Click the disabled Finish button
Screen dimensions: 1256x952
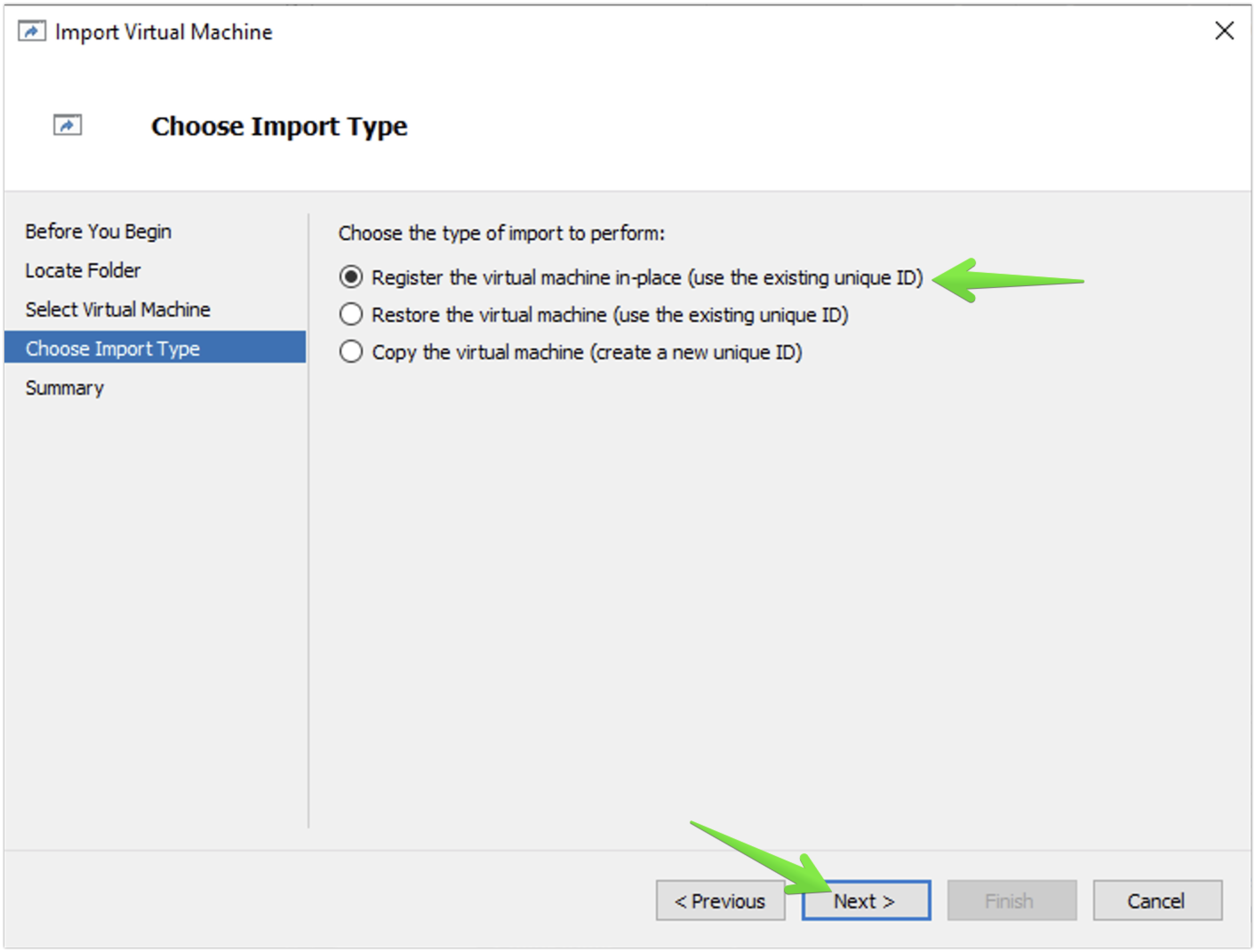coord(1012,901)
